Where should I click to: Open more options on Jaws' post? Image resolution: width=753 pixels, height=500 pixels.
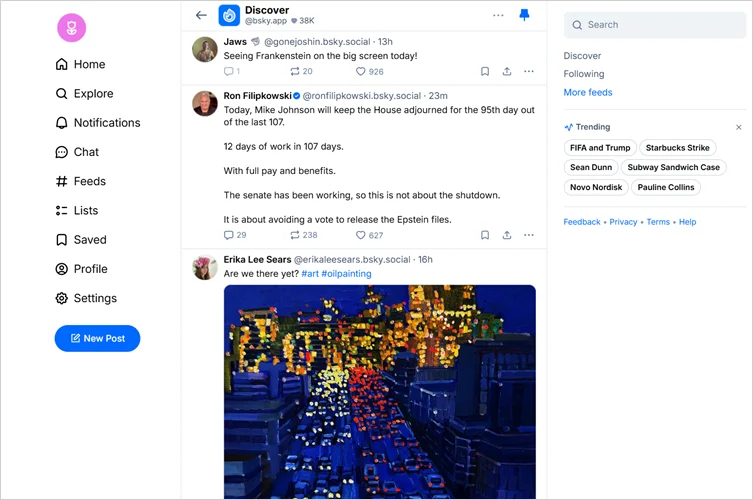[x=529, y=72]
